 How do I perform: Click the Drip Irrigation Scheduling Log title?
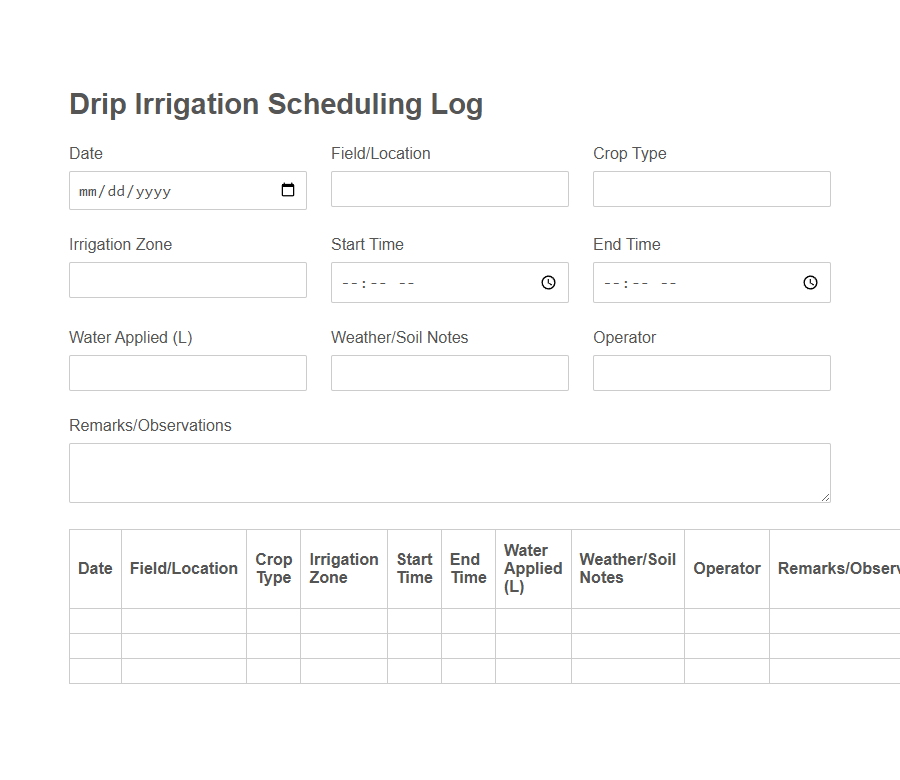(276, 104)
